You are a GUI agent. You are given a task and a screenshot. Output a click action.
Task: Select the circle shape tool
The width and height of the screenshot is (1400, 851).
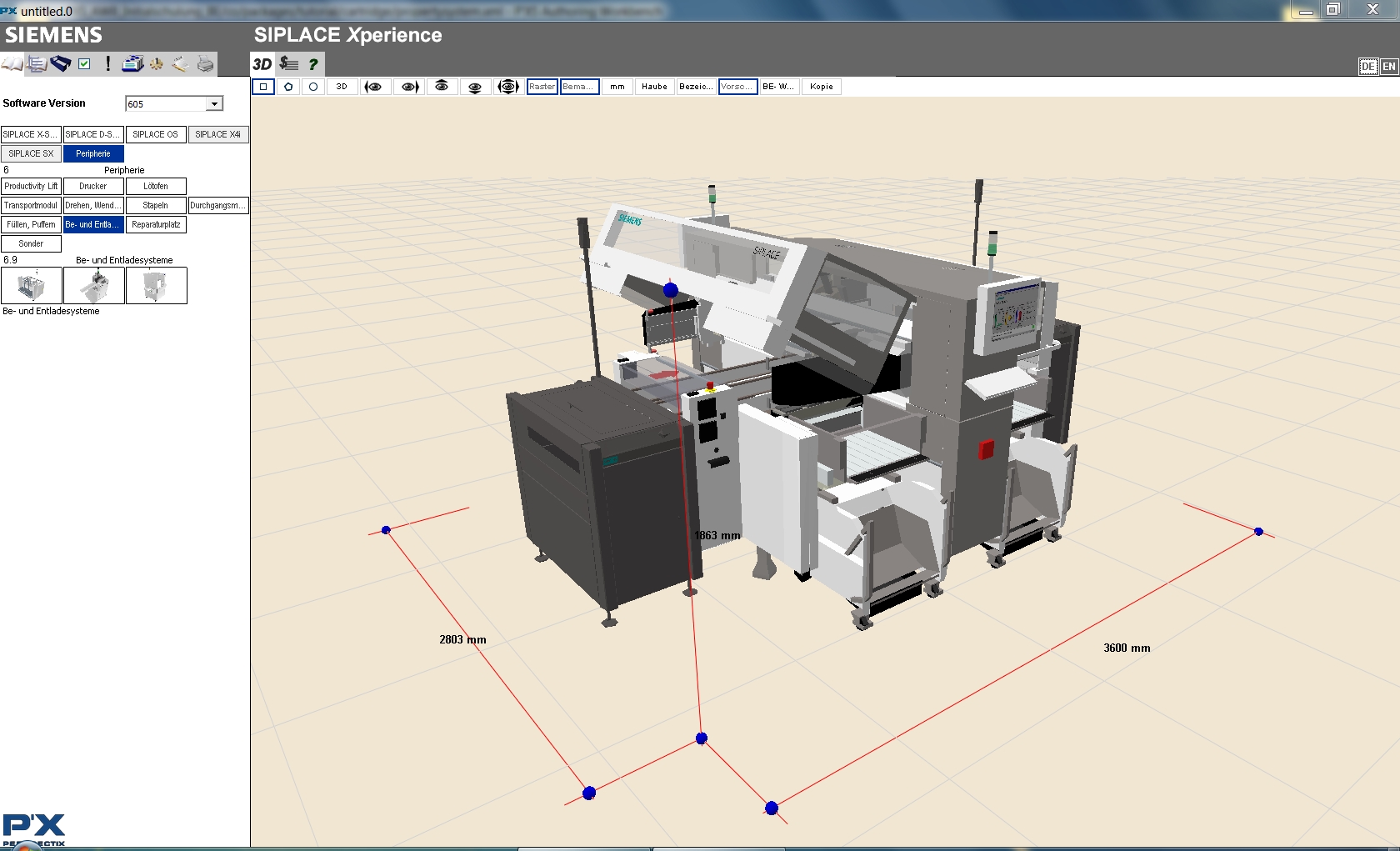[x=313, y=87]
